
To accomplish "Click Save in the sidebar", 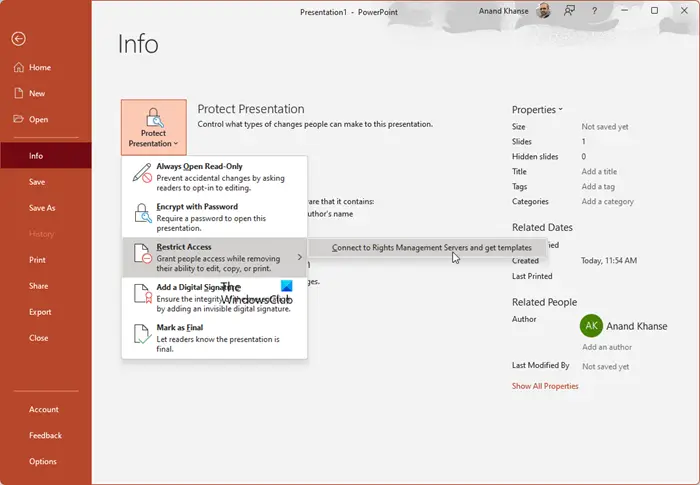I will pyautogui.click(x=46, y=182).
